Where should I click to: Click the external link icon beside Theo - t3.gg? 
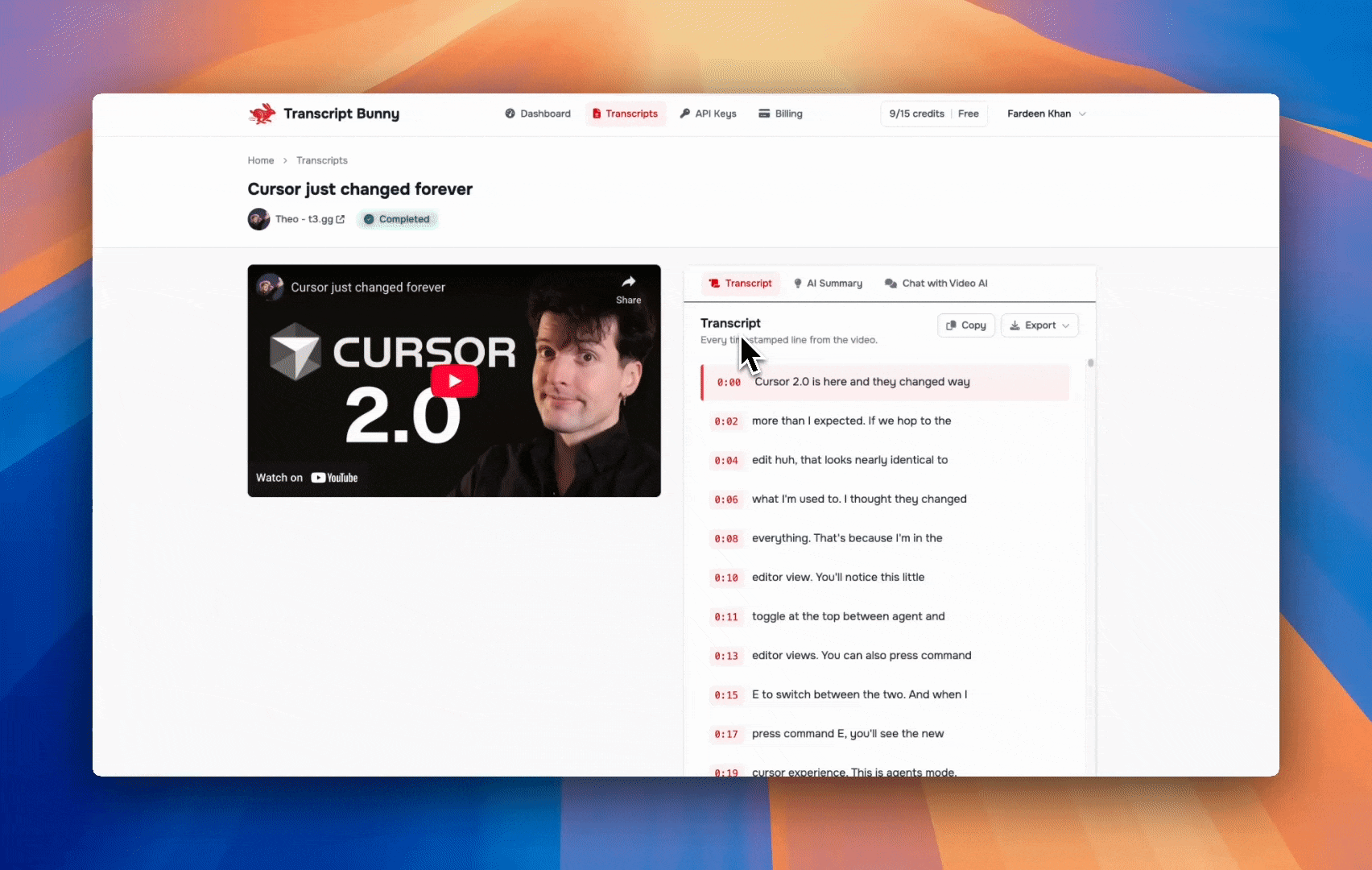(340, 219)
